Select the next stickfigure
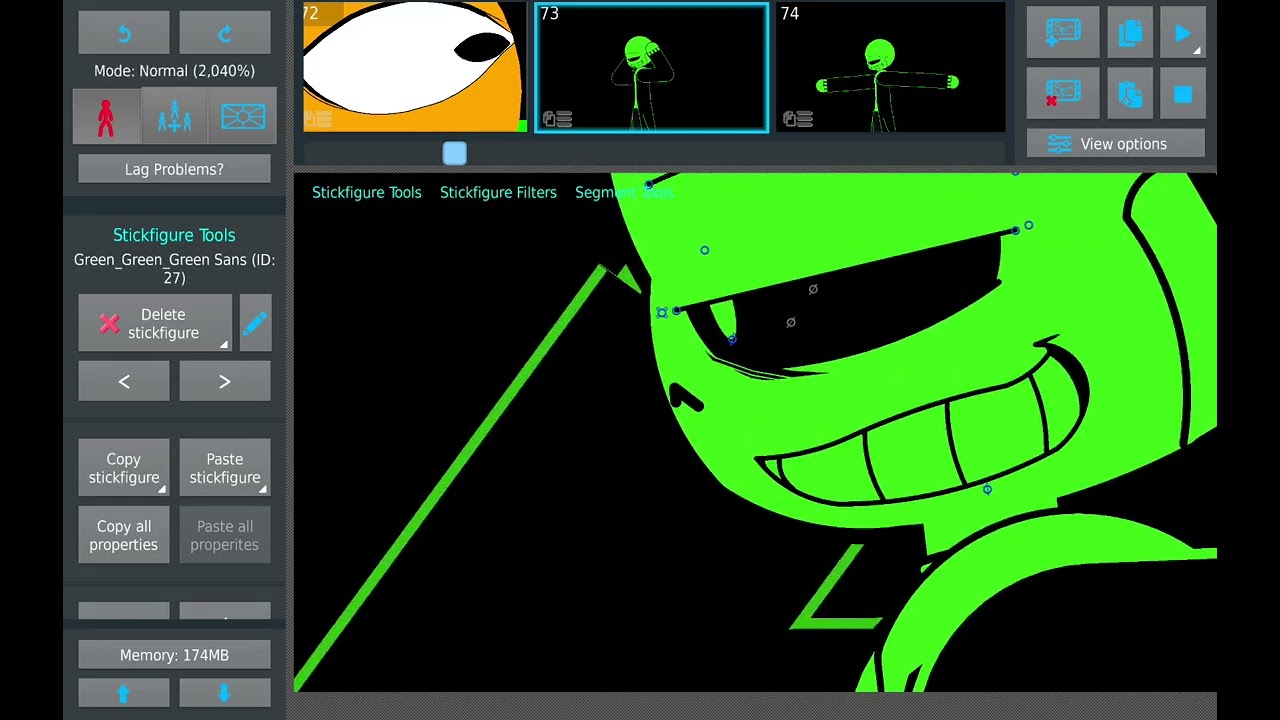This screenshot has width=1280, height=720. coord(225,381)
